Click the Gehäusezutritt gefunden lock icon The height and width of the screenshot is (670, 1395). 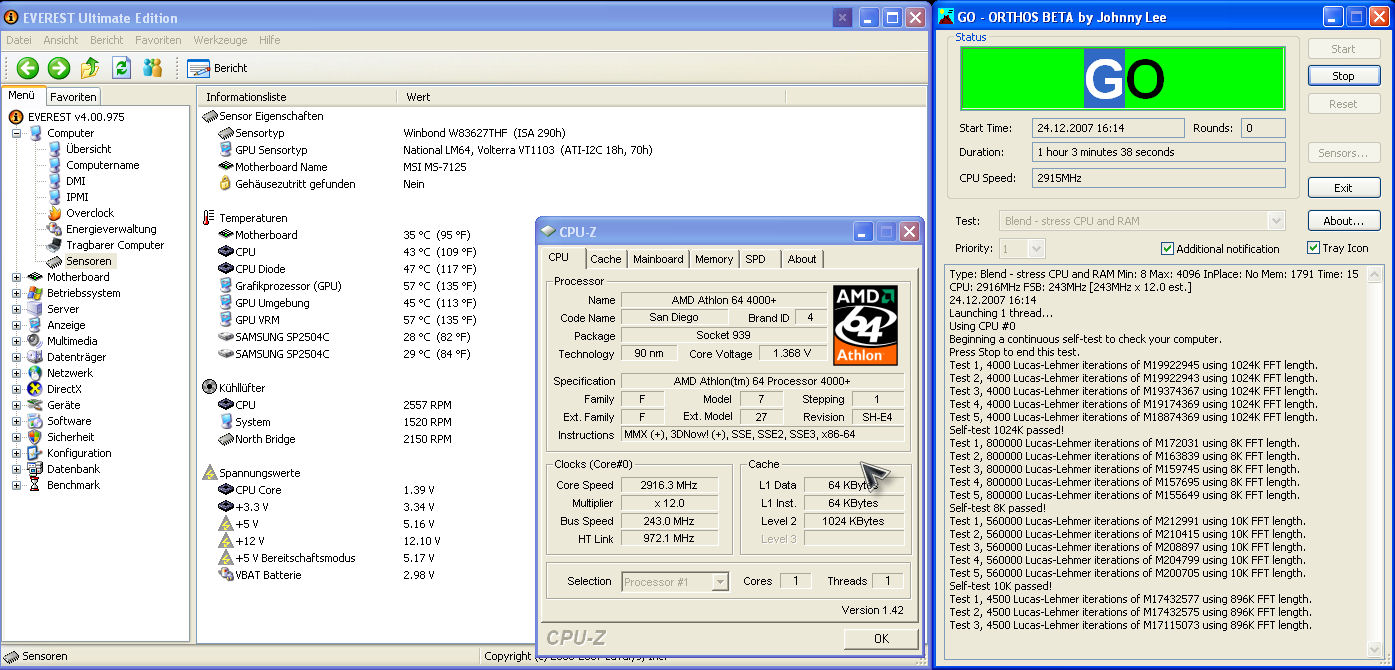coord(226,184)
